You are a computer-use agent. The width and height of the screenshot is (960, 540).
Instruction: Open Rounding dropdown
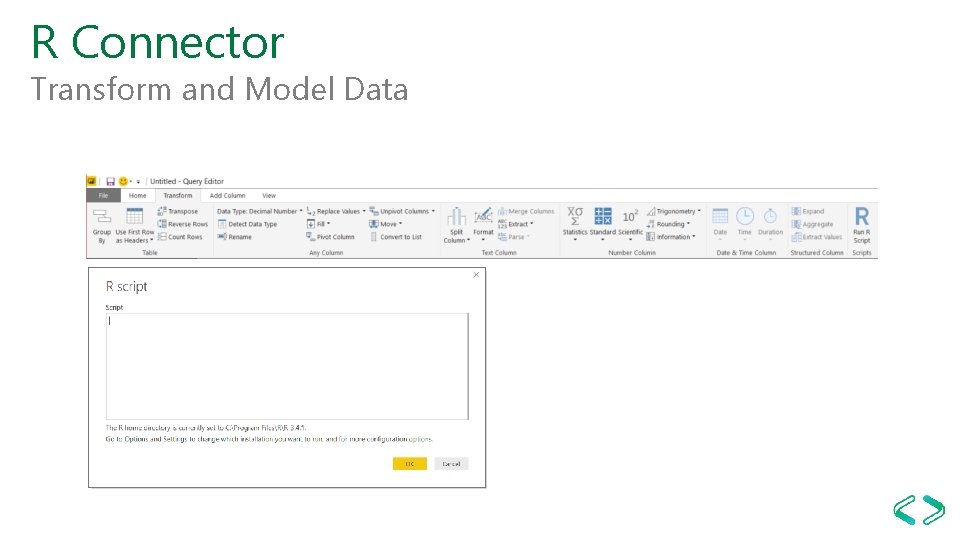[x=669, y=224]
